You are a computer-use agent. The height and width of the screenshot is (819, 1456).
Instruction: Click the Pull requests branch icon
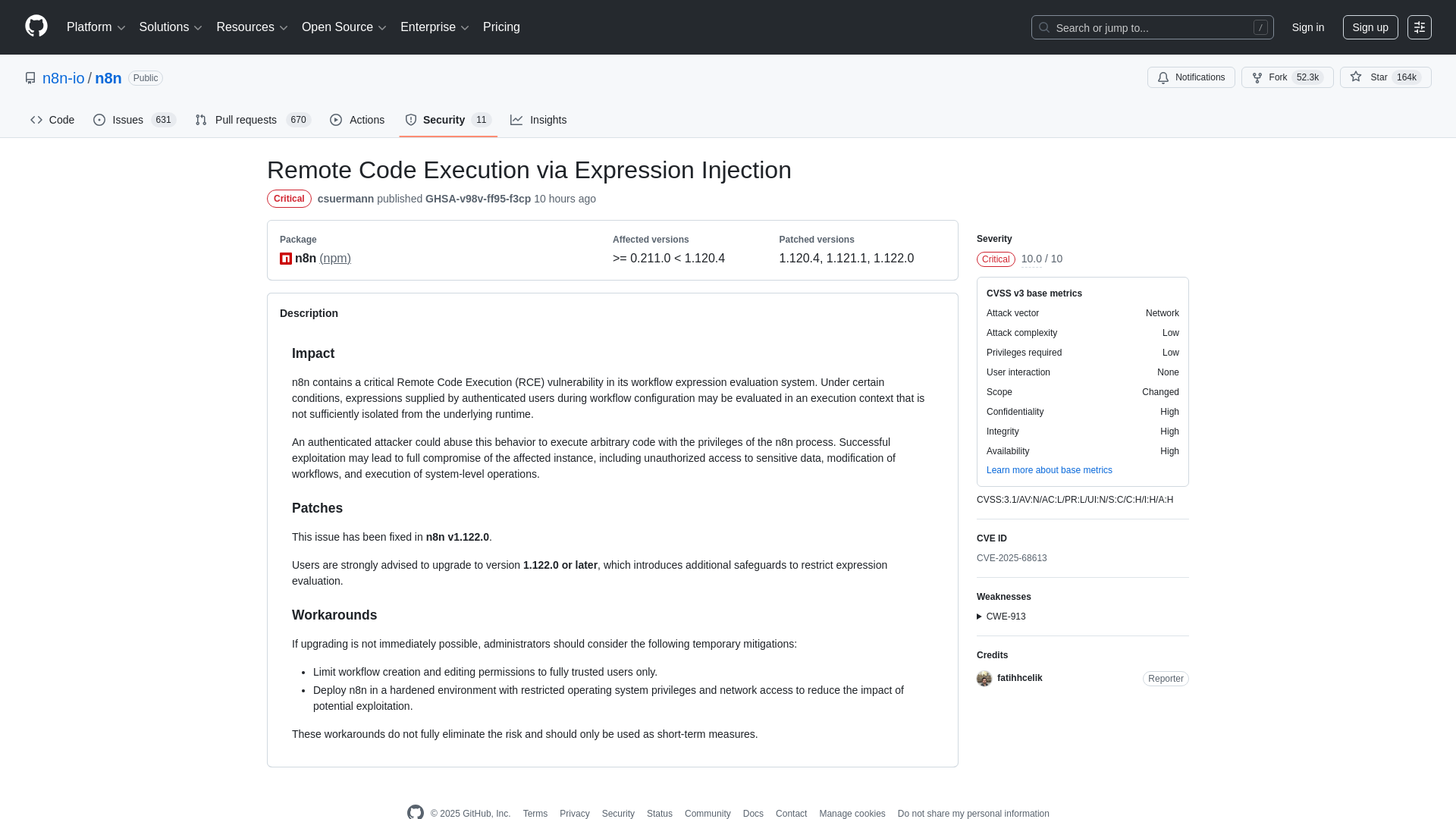pyautogui.click(x=201, y=120)
